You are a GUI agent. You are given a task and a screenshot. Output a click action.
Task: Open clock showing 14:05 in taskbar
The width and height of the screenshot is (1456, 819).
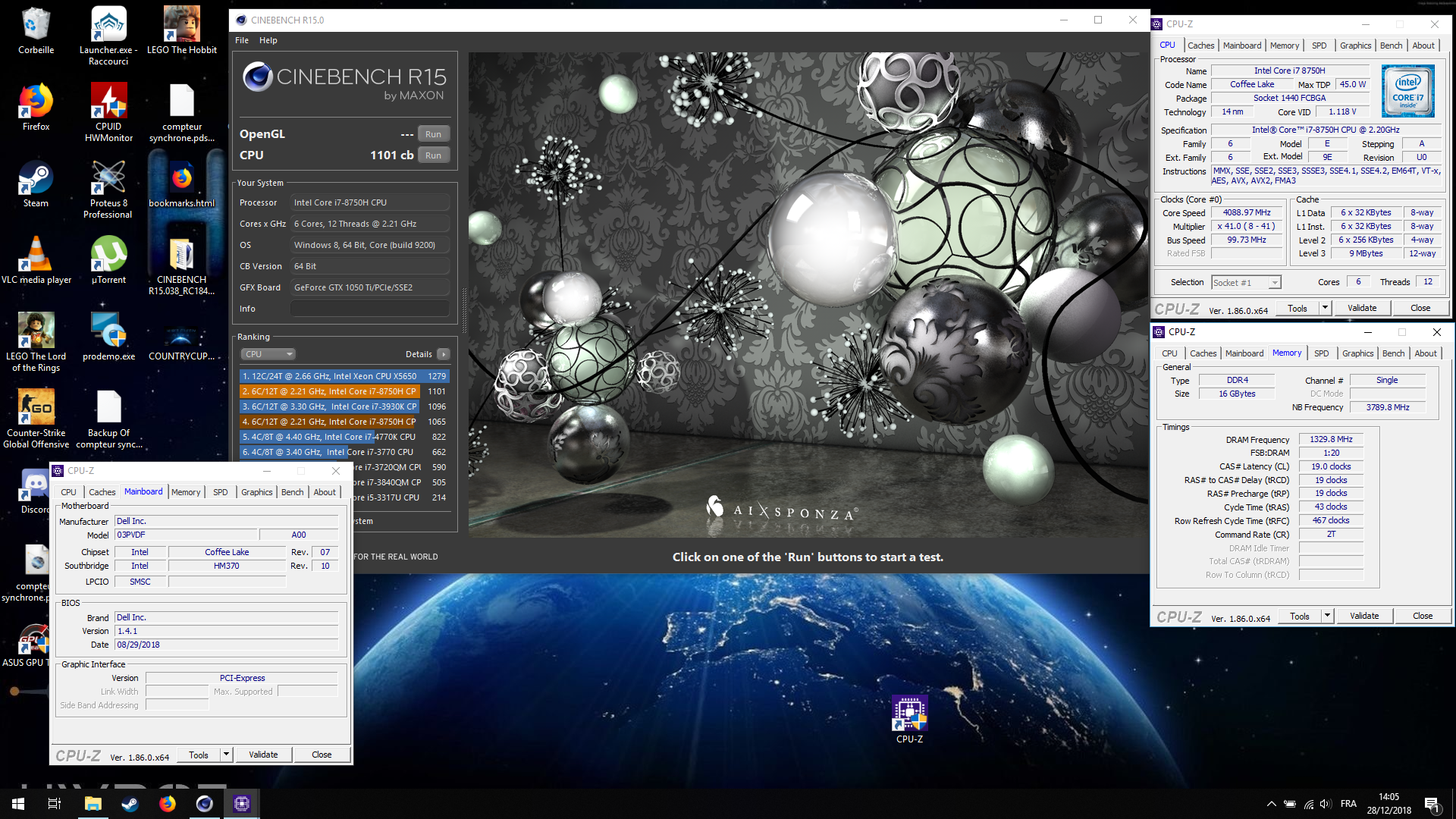[1389, 804]
